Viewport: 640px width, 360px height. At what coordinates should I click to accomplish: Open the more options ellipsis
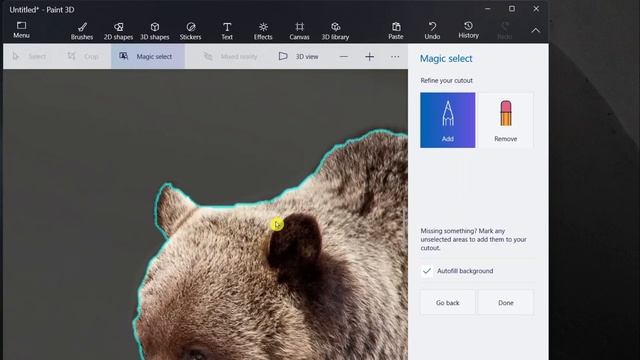tap(395, 57)
